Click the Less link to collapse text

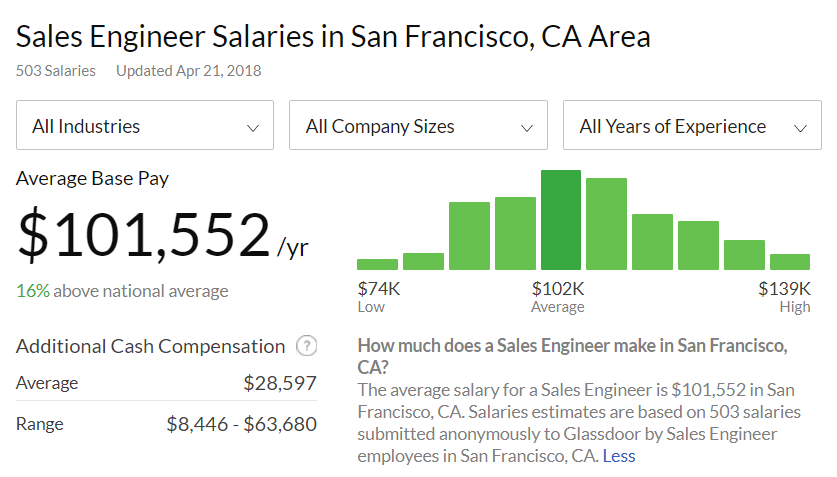[619, 456]
